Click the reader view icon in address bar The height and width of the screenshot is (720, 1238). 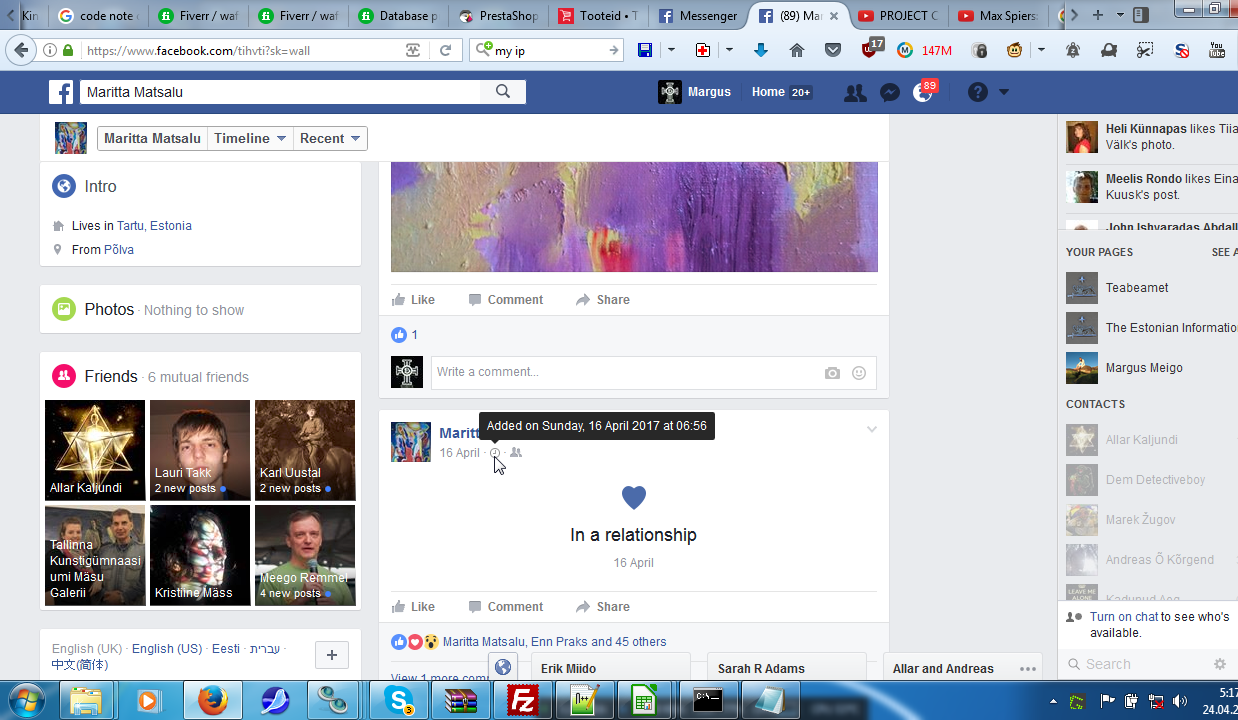413,50
